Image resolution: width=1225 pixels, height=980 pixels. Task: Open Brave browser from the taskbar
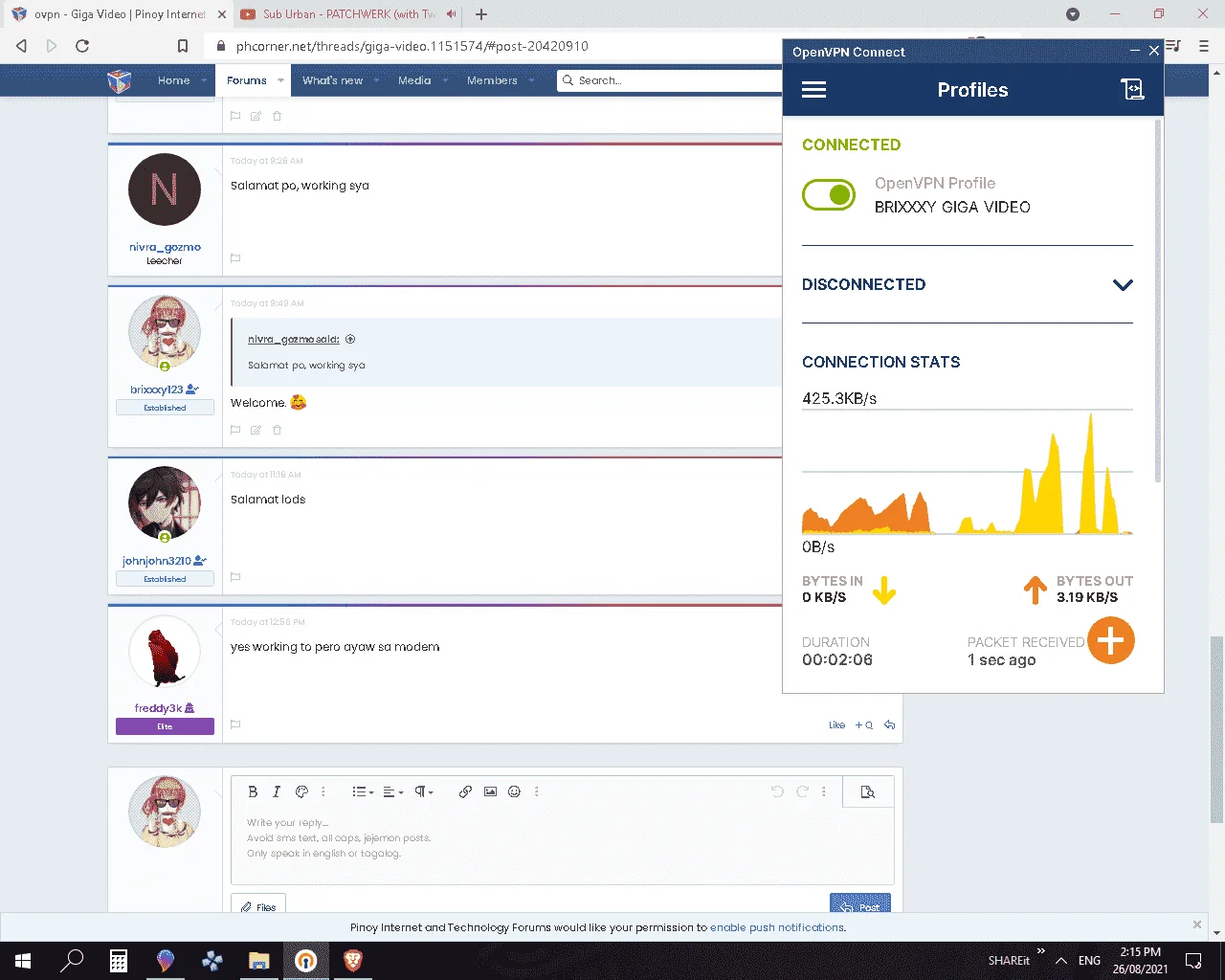[352, 961]
